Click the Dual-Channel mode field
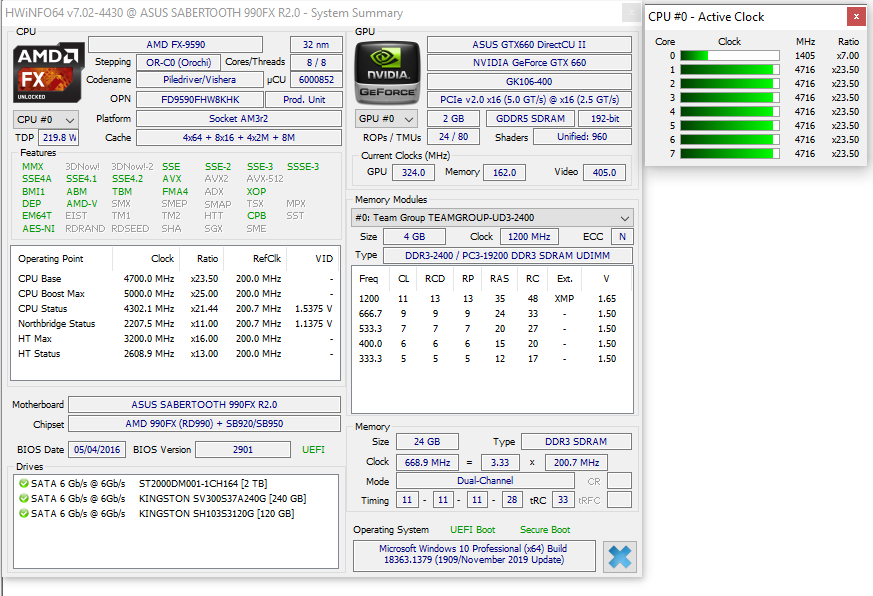Viewport: 873px width, 596px height. 485,481
